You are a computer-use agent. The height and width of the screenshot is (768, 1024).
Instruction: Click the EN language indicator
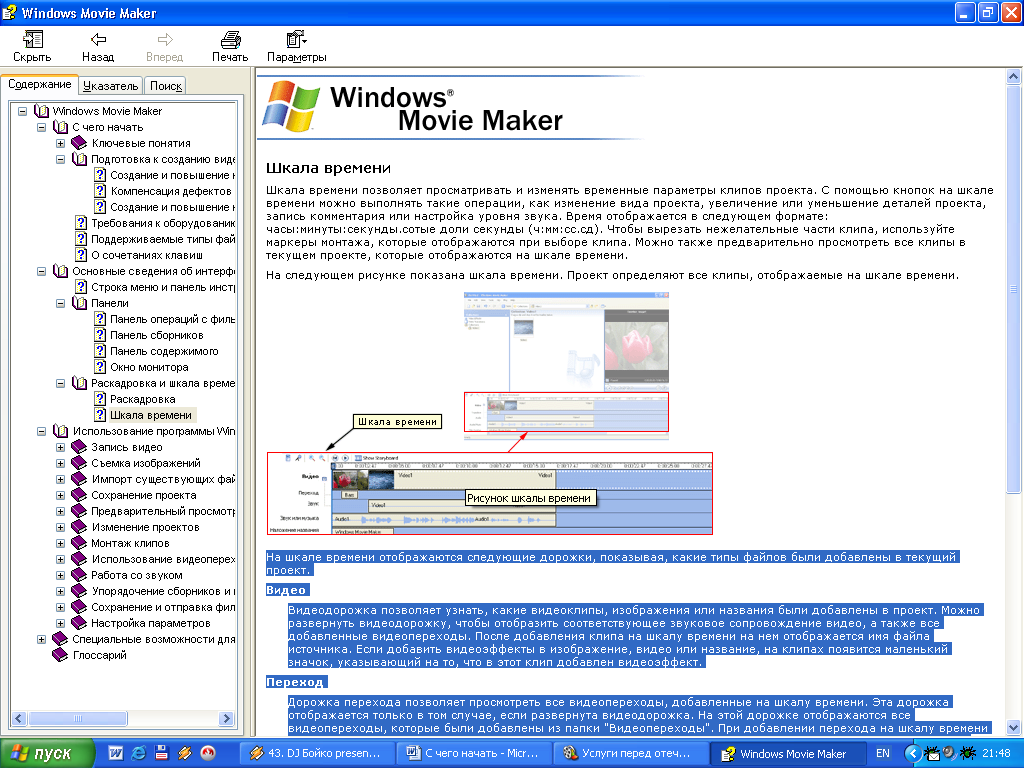click(x=883, y=753)
